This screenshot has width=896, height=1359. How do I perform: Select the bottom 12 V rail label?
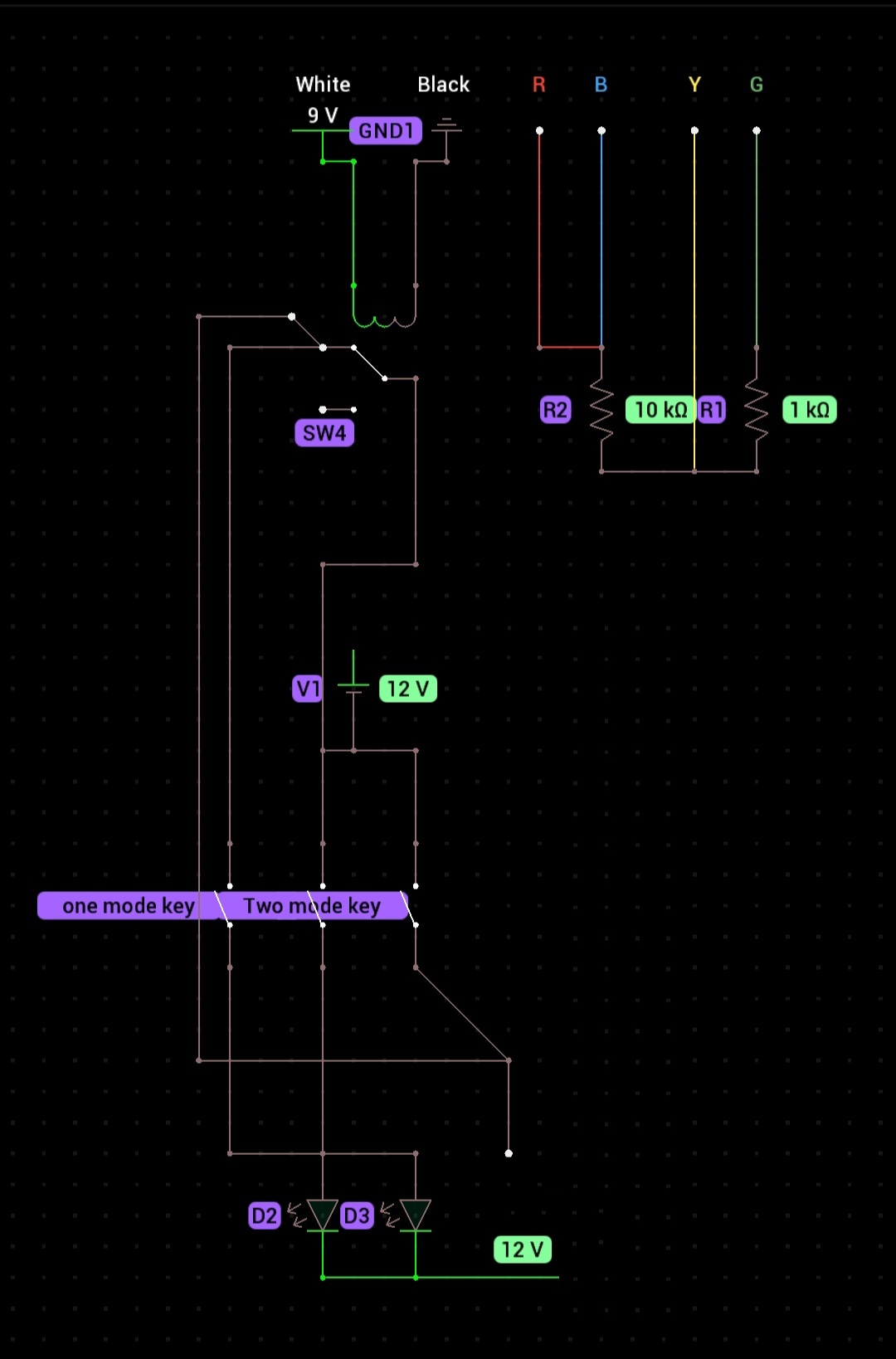(x=523, y=1249)
